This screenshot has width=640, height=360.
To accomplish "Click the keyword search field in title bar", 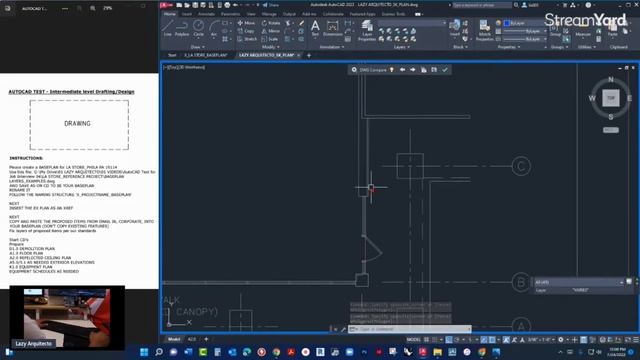I will (x=482, y=5).
